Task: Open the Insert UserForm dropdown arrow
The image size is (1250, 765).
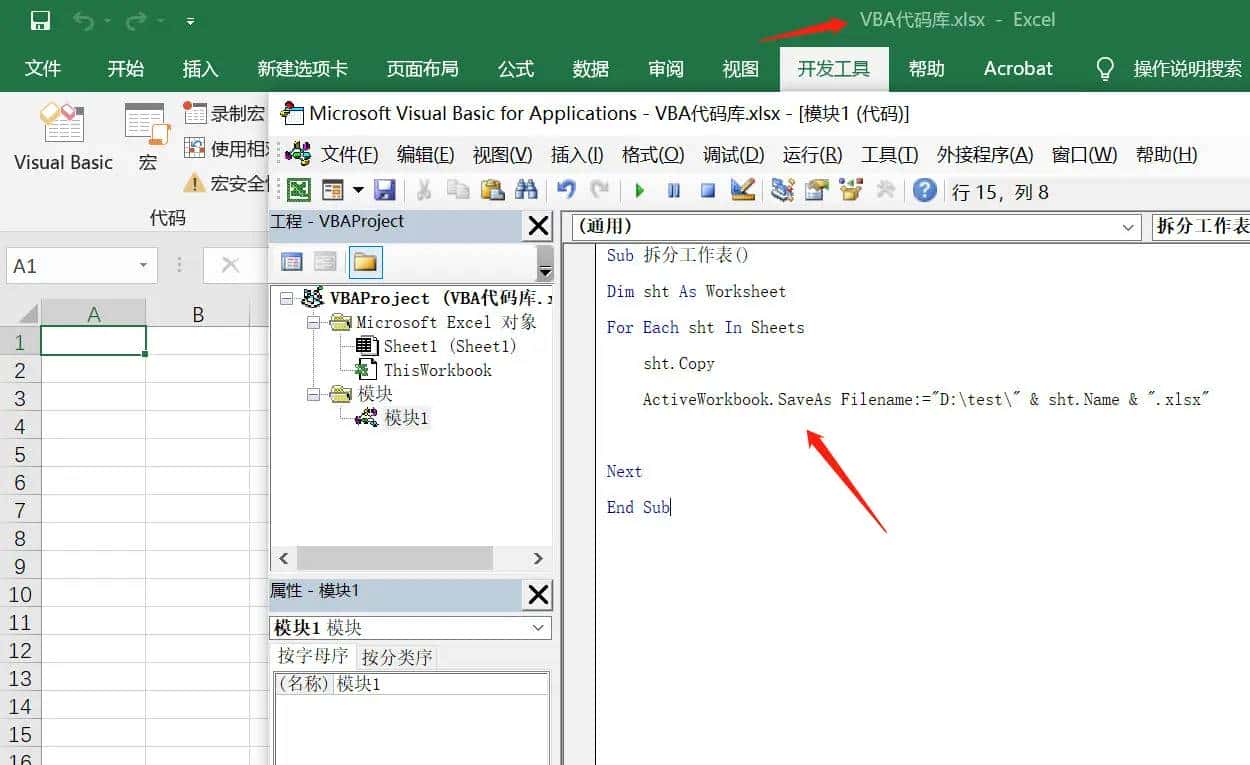Action: click(x=357, y=191)
